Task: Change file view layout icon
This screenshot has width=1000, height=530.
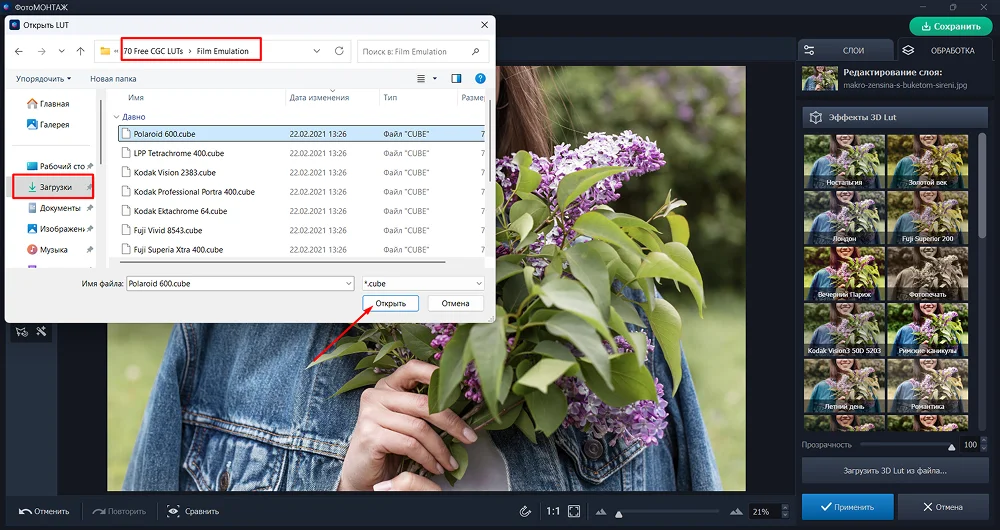Action: 421,78
